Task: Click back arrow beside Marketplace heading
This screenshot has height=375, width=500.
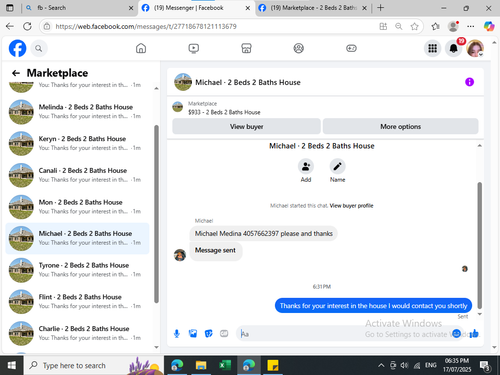Action: 16,73
